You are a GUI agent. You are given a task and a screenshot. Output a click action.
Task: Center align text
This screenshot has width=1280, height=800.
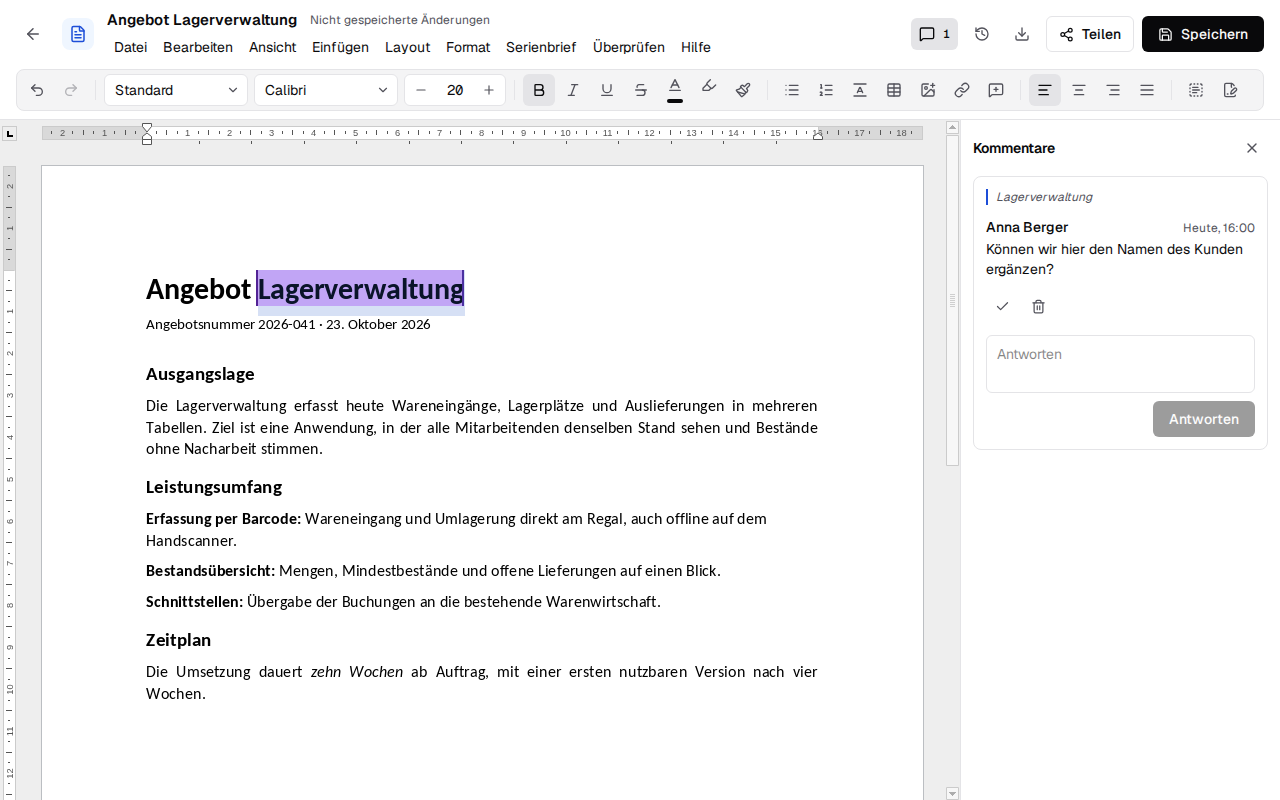[x=1079, y=90]
